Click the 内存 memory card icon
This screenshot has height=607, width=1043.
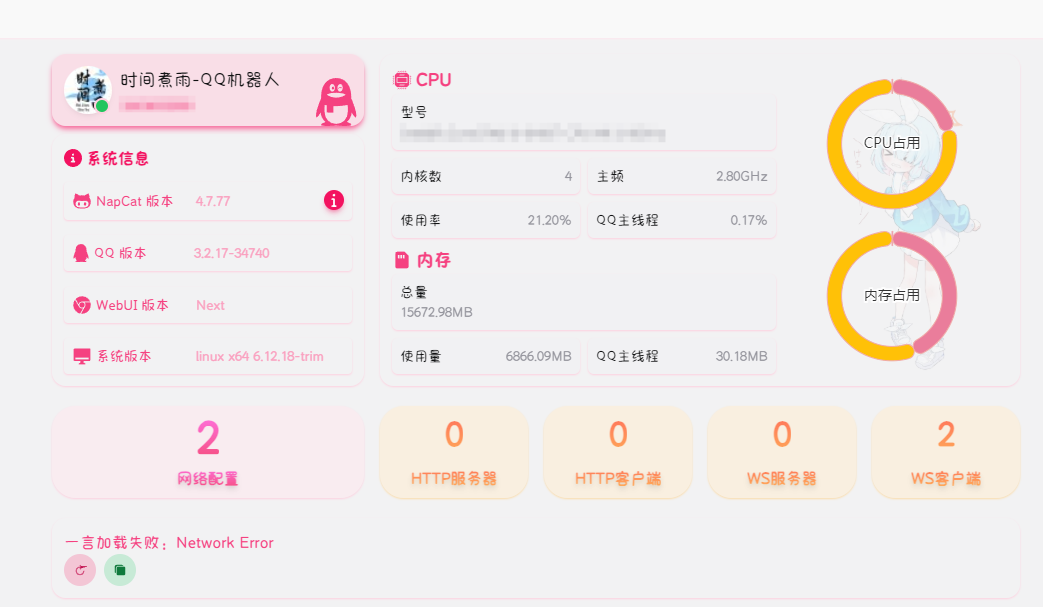pyautogui.click(x=402, y=260)
